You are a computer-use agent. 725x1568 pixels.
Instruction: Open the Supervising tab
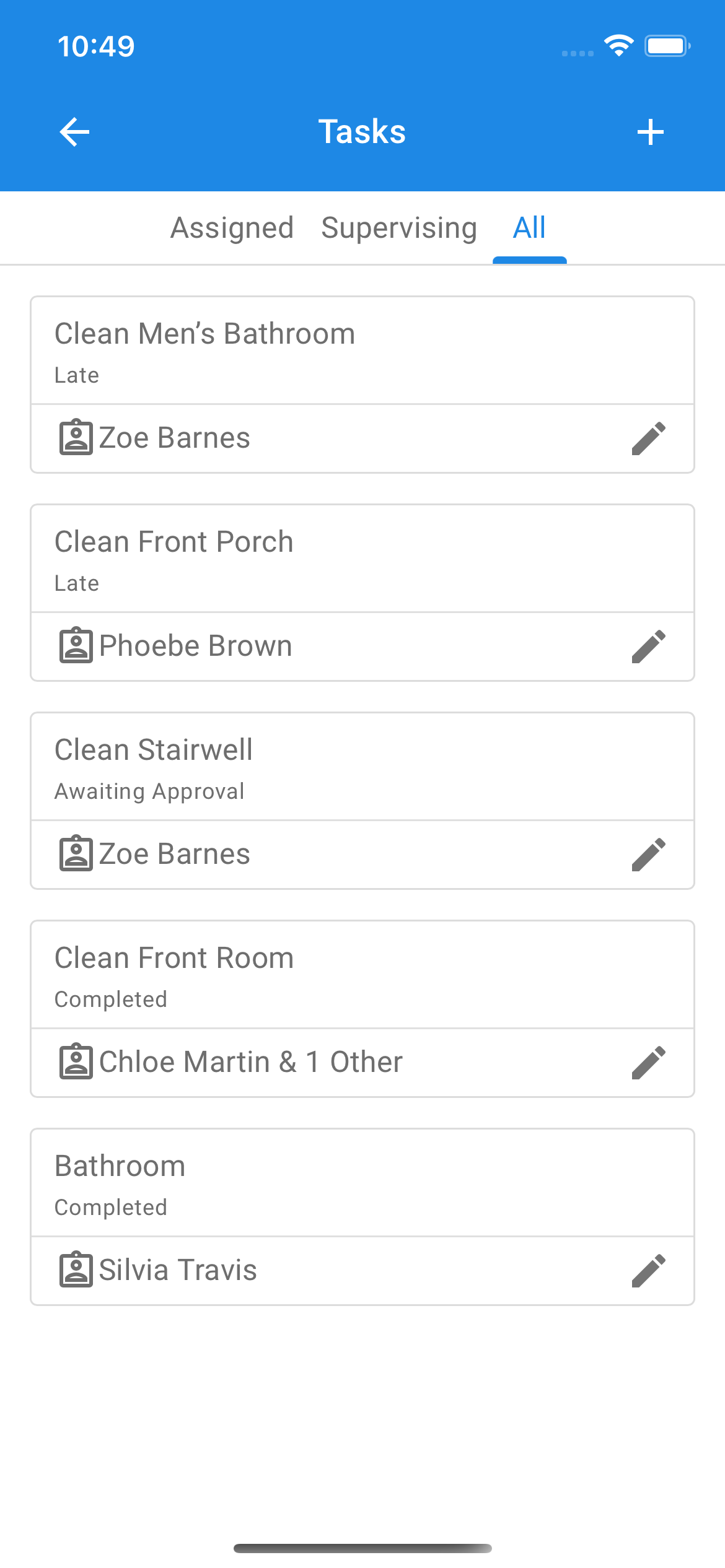click(x=399, y=228)
